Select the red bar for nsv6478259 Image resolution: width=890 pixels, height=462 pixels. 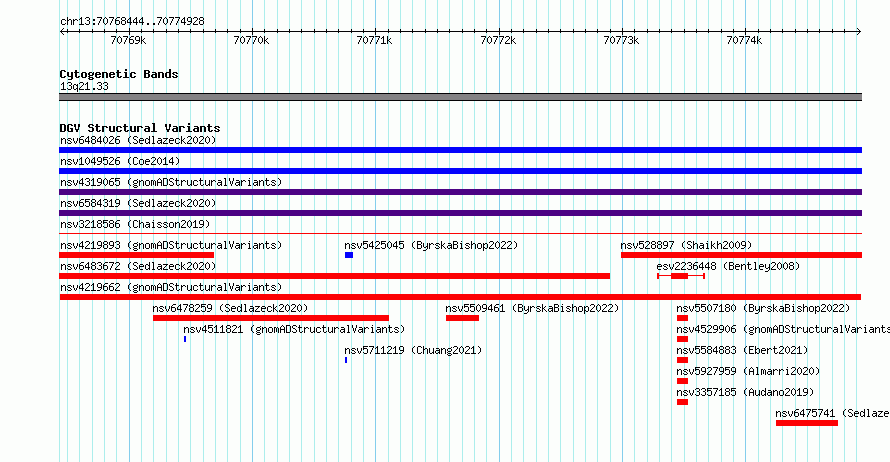[x=271, y=318]
